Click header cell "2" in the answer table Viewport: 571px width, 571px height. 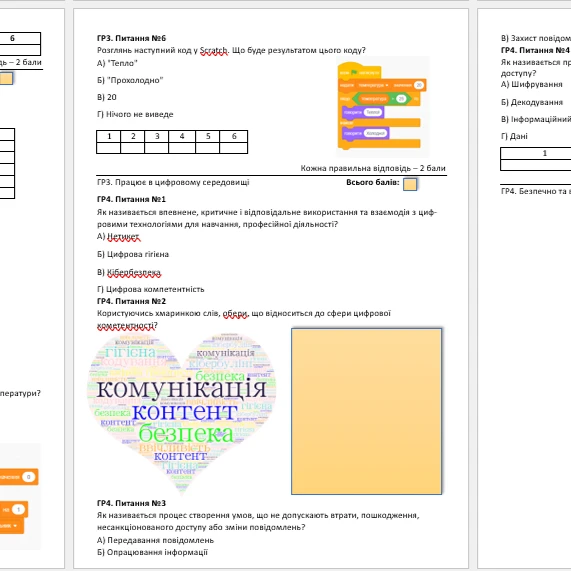click(133, 136)
